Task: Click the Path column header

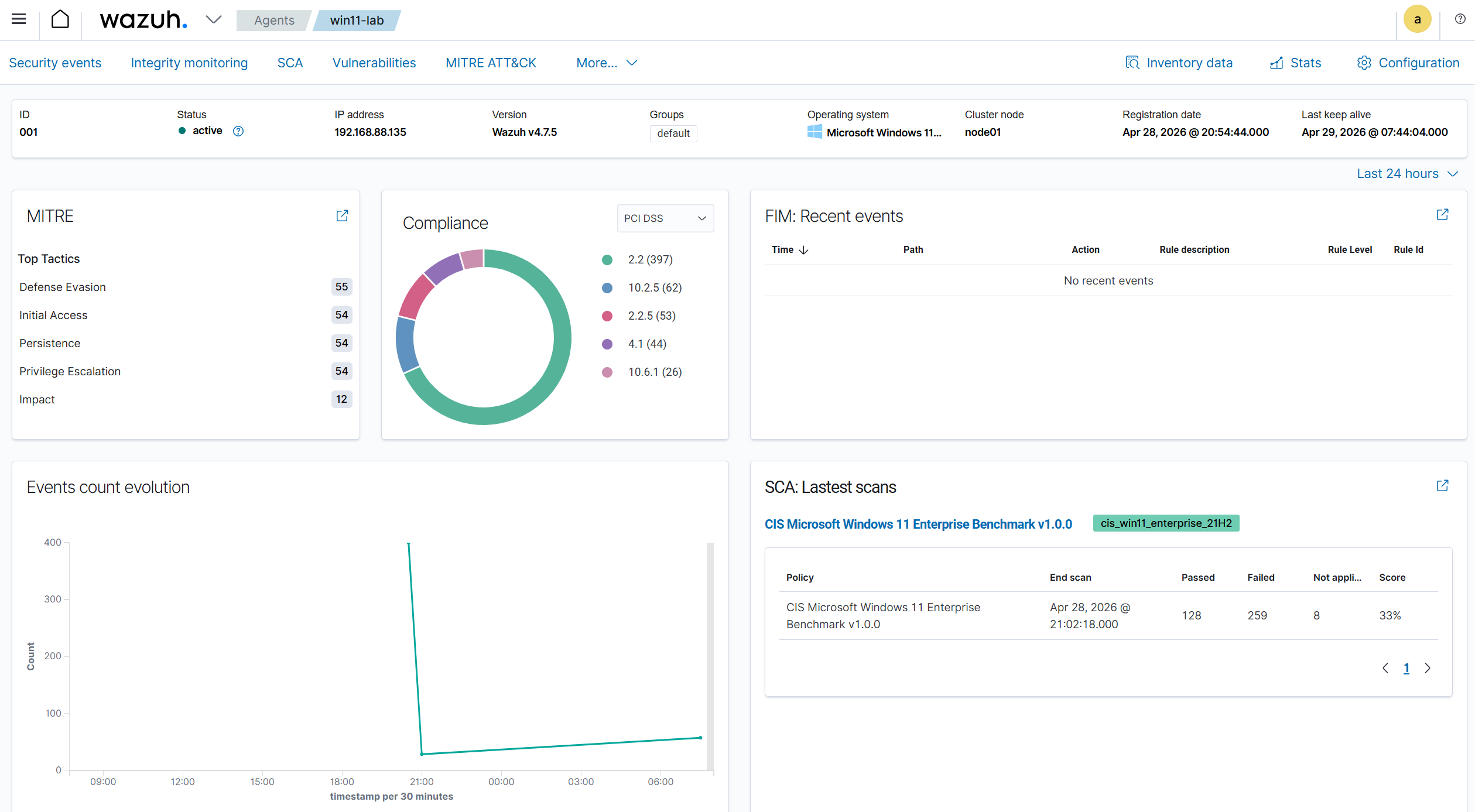Action: 913,250
